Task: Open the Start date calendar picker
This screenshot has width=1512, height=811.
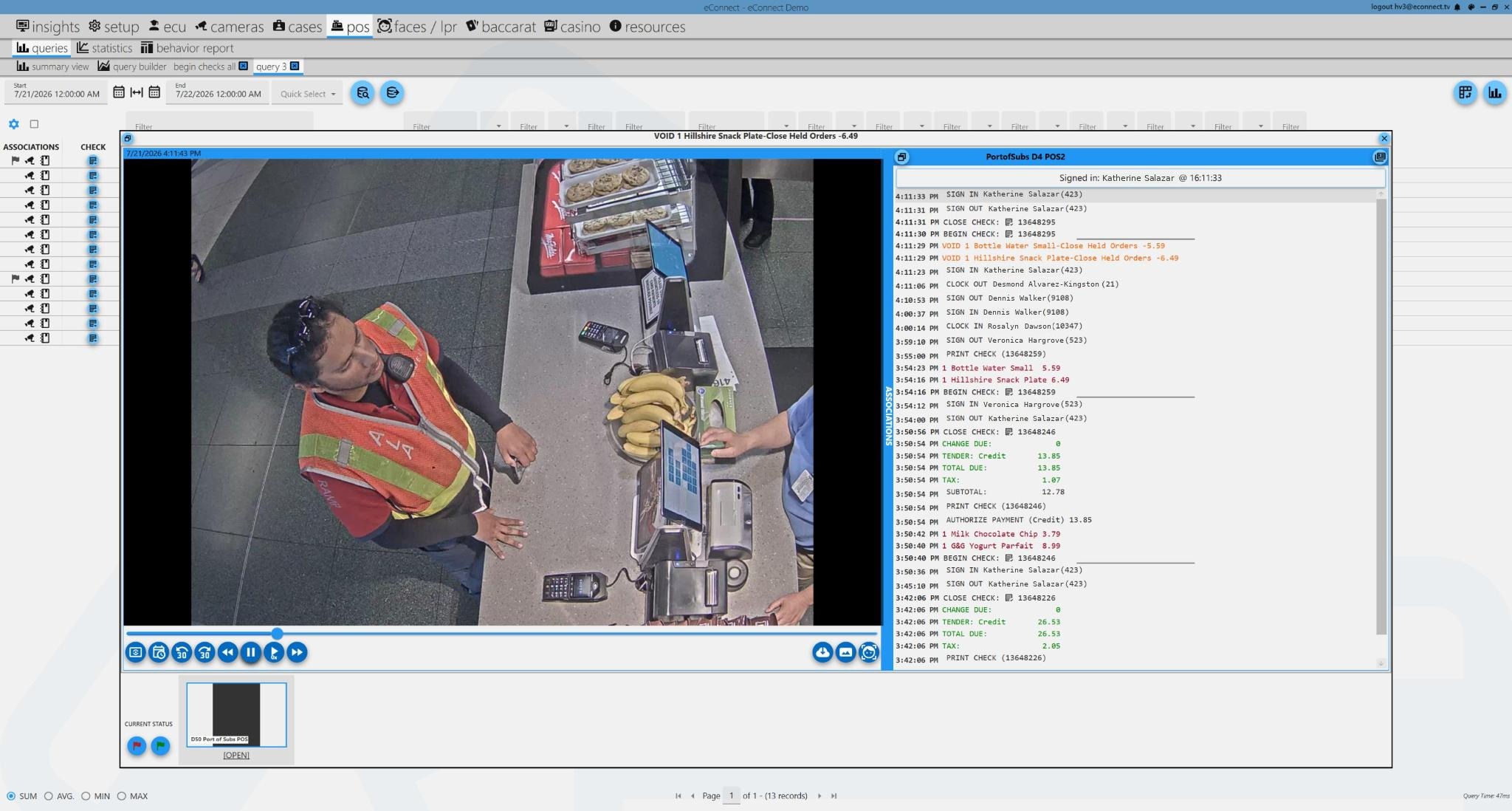Action: tap(119, 92)
